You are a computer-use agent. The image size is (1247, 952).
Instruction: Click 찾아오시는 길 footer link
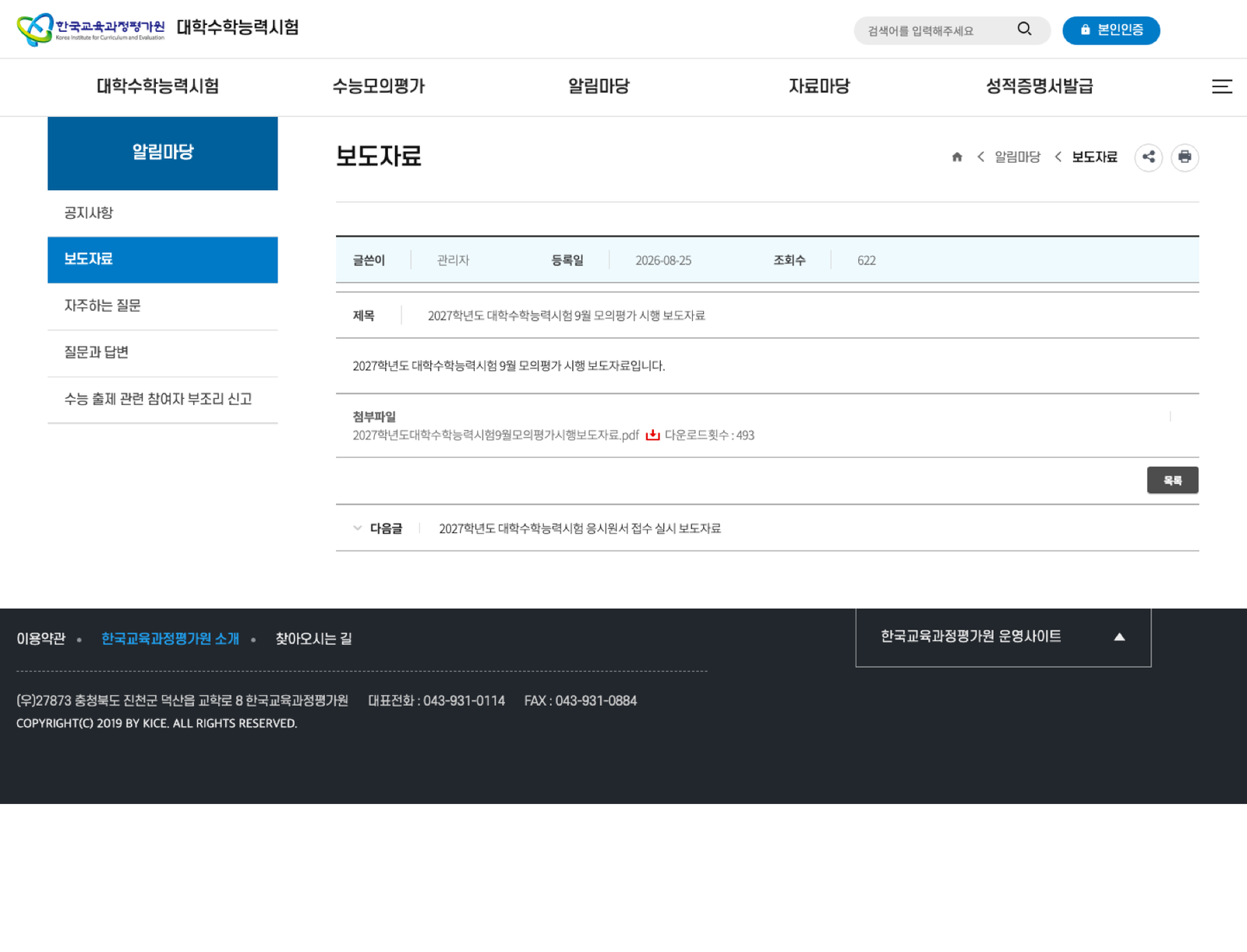click(314, 639)
